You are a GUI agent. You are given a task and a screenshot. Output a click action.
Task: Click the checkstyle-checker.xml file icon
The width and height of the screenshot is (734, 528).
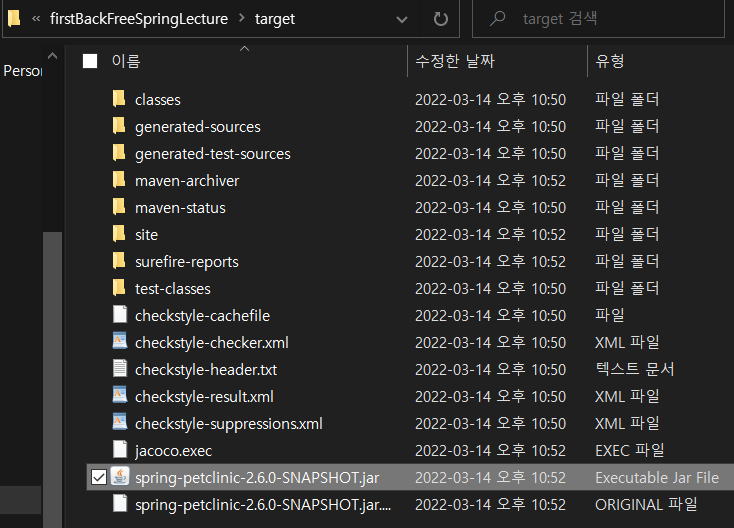(x=120, y=342)
